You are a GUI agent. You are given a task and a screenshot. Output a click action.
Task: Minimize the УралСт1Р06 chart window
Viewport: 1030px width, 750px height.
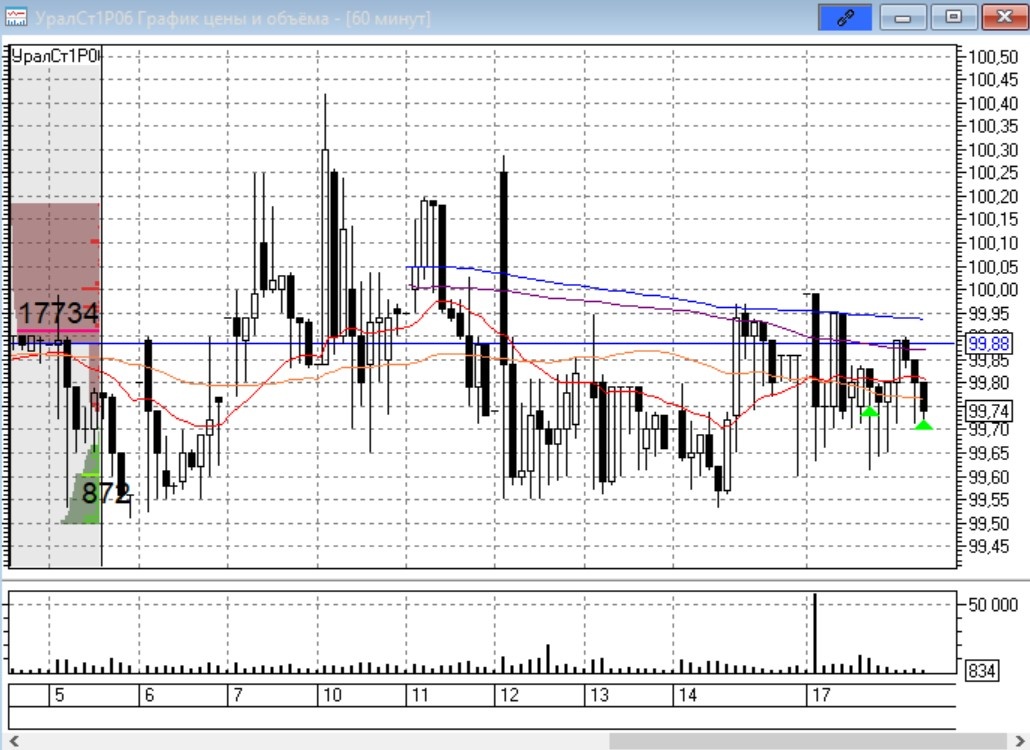[x=903, y=17]
